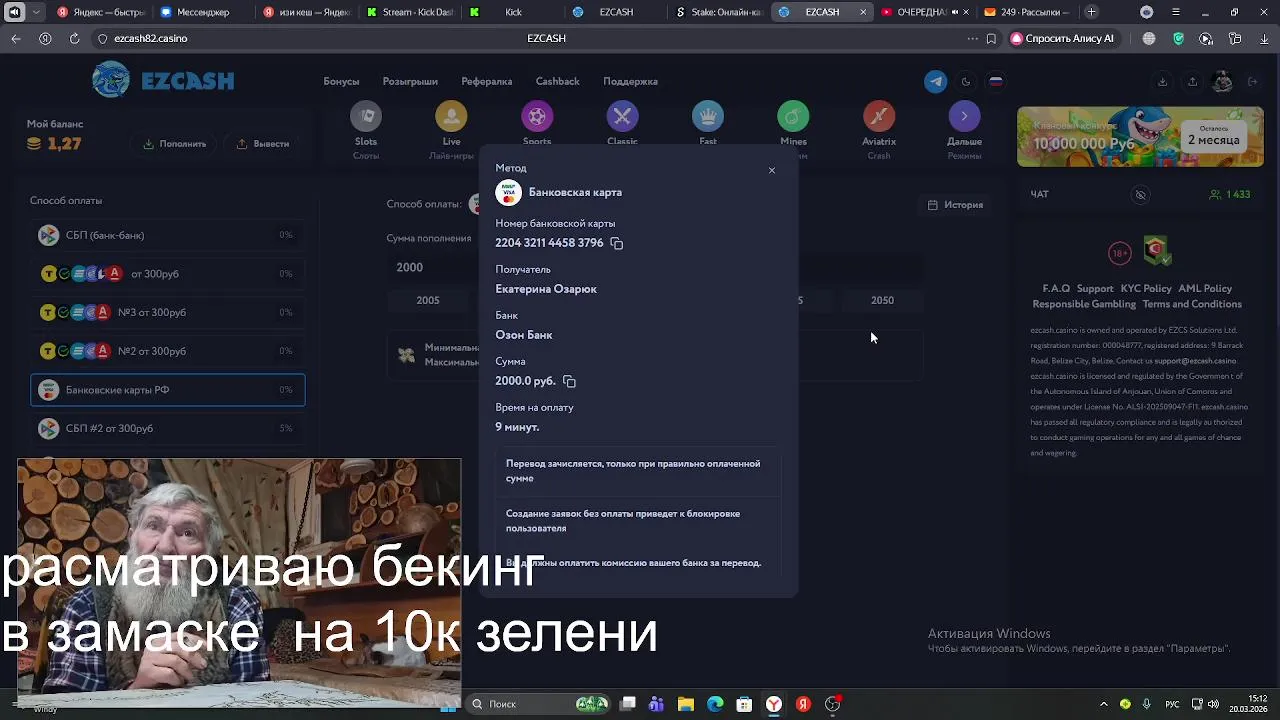Screen dimensions: 1280x720
Task: Select СБП #2 от 300руб payment method
Action: 167,428
